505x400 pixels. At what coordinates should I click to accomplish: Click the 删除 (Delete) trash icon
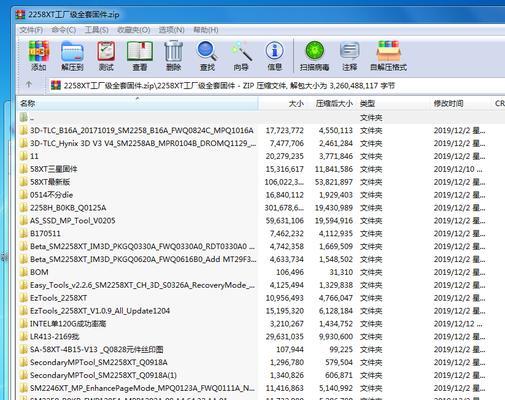[174, 55]
